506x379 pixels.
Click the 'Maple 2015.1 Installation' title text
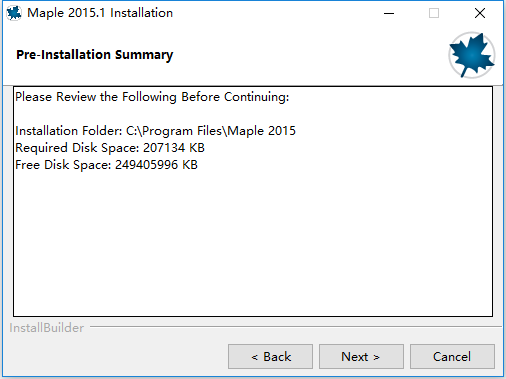coord(100,13)
